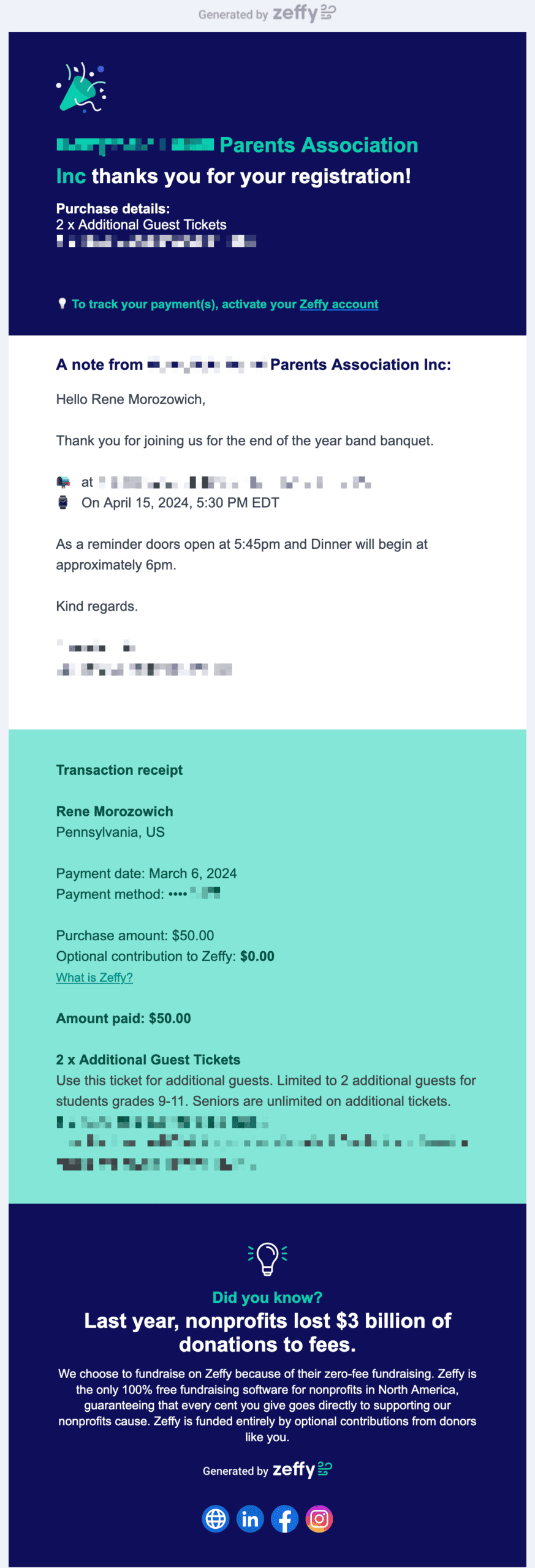535x1568 pixels.
Task: Open the globe website icon in the footer
Action: click(x=216, y=1518)
